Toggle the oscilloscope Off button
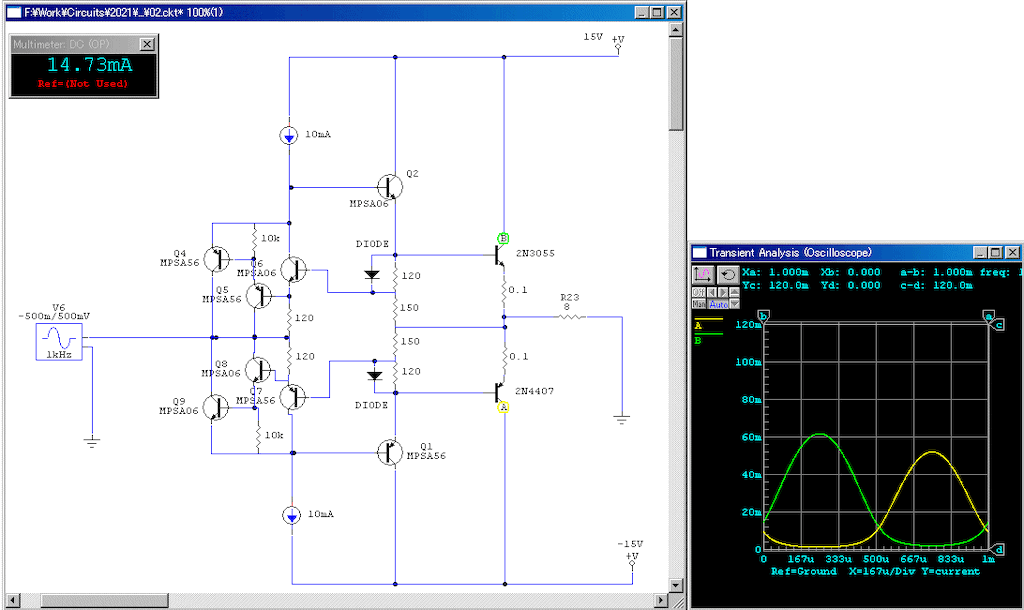1024x610 pixels. click(x=699, y=292)
